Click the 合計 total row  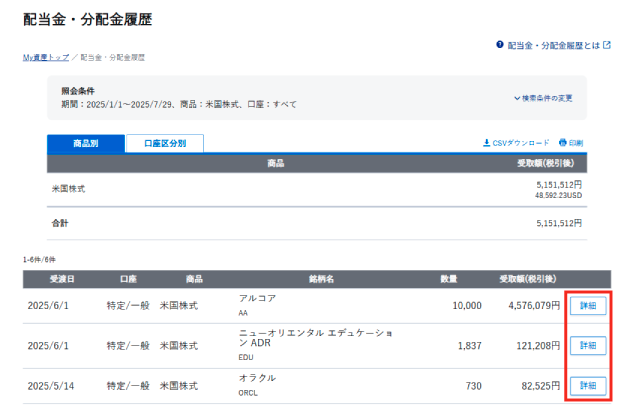pos(63,223)
